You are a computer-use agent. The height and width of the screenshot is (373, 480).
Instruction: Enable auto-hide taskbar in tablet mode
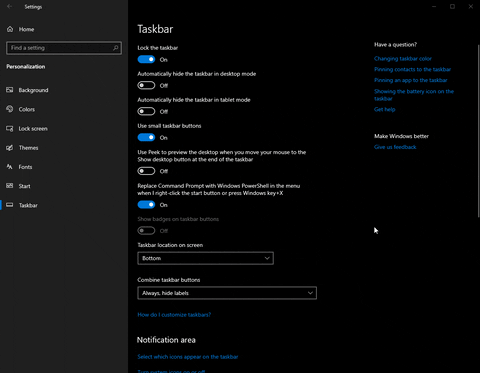click(x=146, y=111)
